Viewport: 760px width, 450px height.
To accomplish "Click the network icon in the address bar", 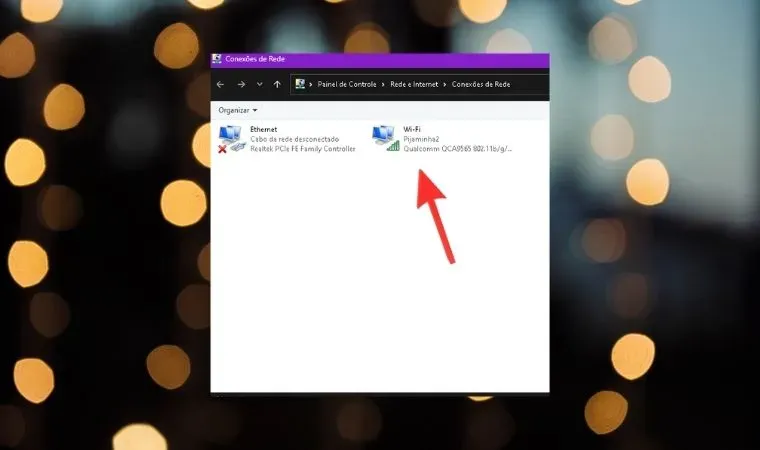I will pyautogui.click(x=300, y=84).
